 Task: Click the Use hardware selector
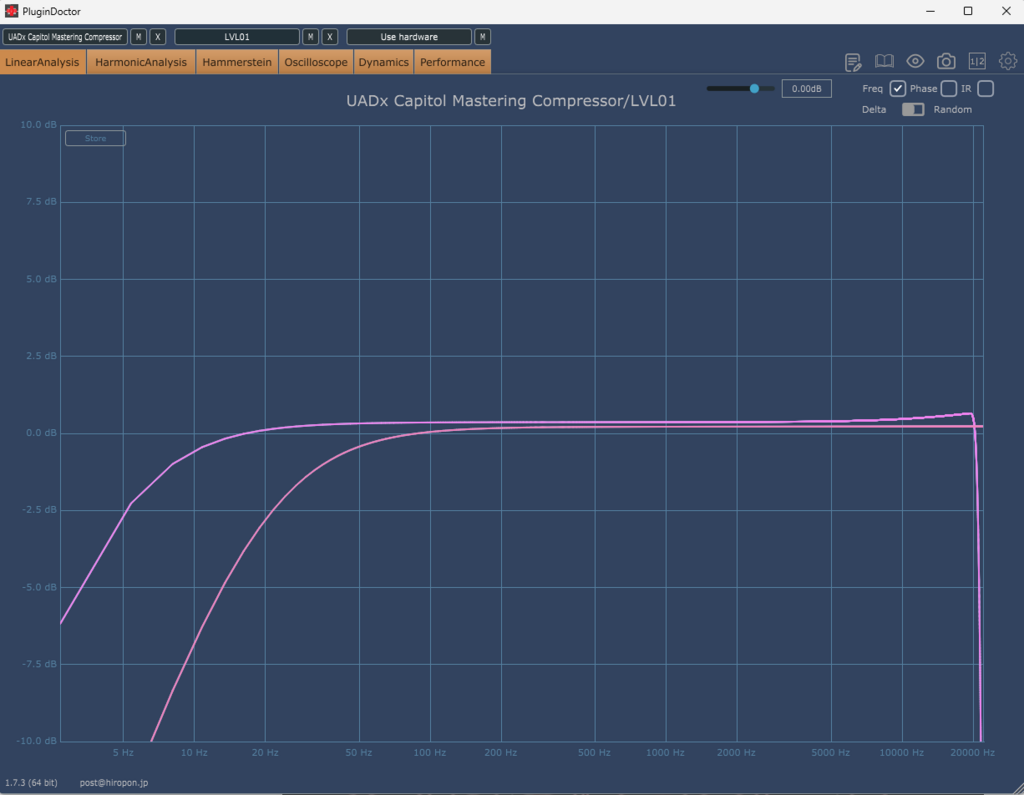click(409, 37)
